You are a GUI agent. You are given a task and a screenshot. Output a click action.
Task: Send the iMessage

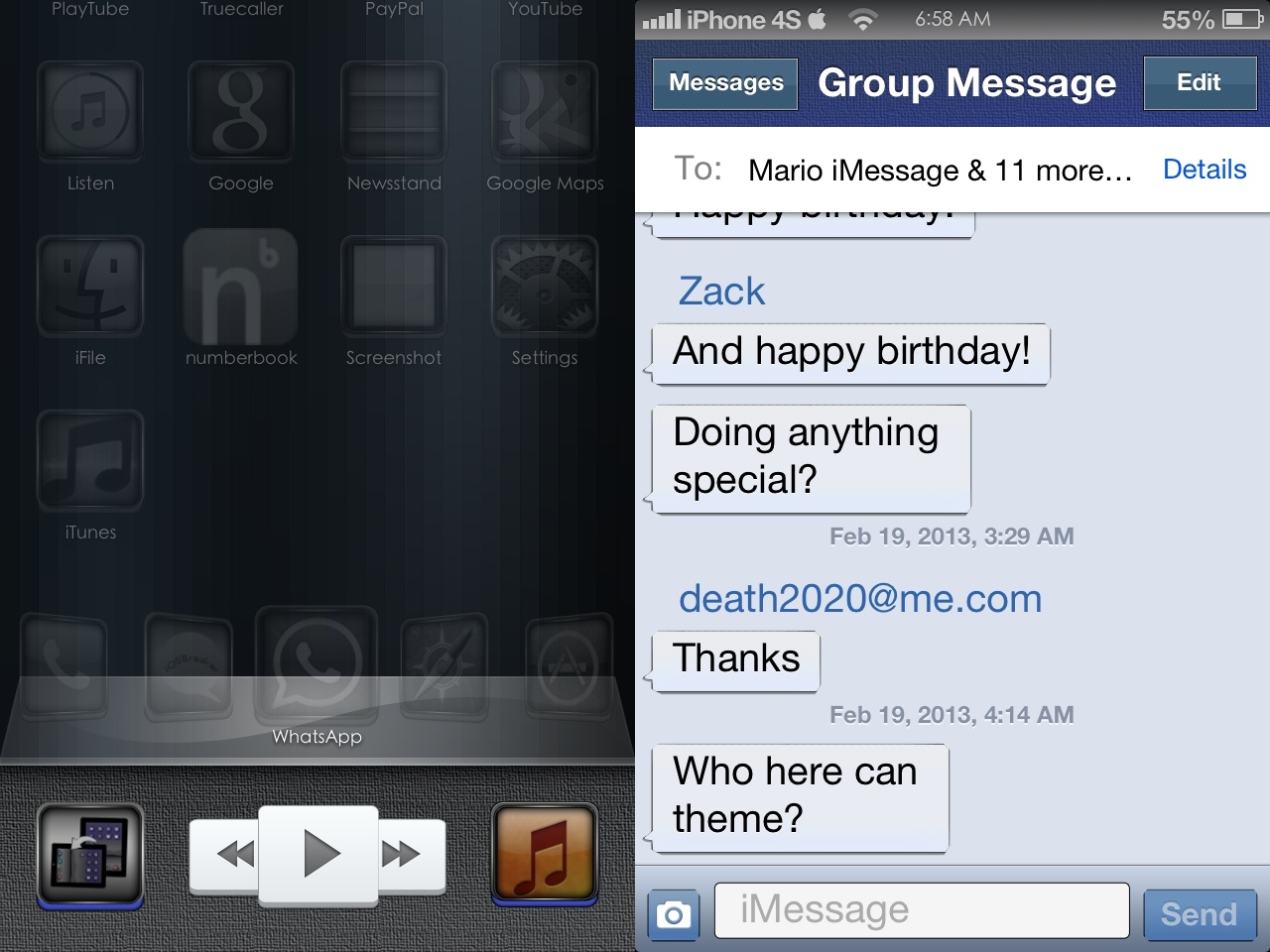(x=1200, y=914)
